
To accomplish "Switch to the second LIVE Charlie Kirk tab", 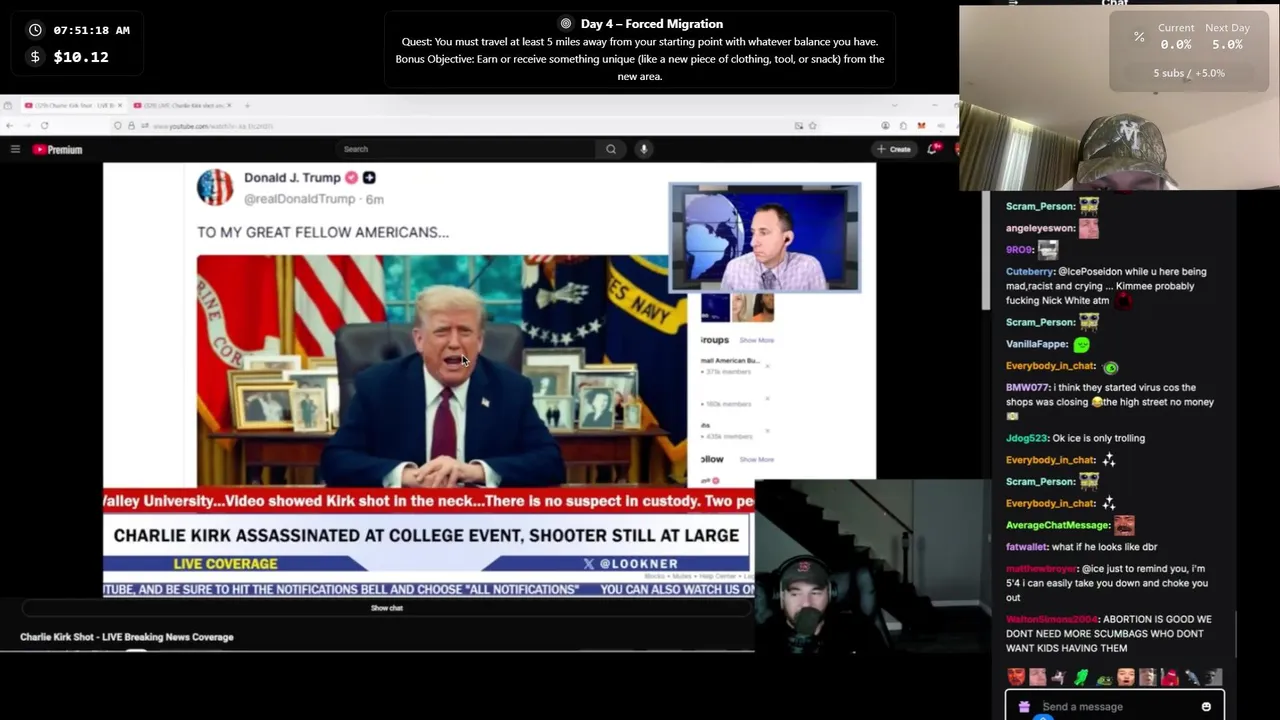I will [181, 105].
